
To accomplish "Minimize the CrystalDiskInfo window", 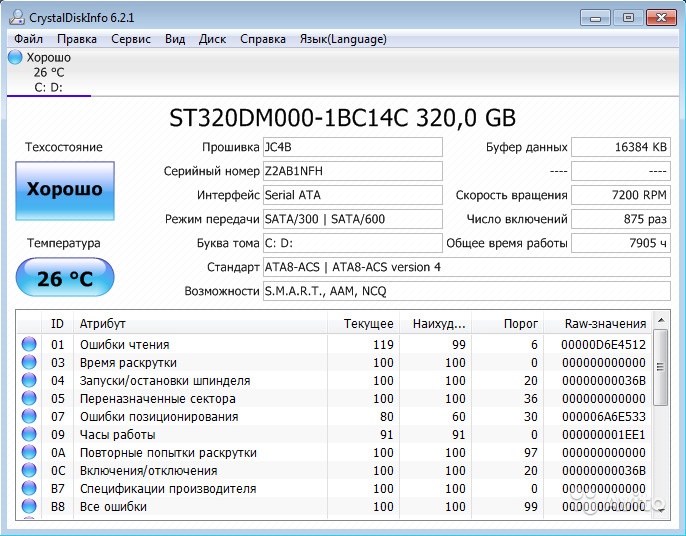I will tap(595, 18).
